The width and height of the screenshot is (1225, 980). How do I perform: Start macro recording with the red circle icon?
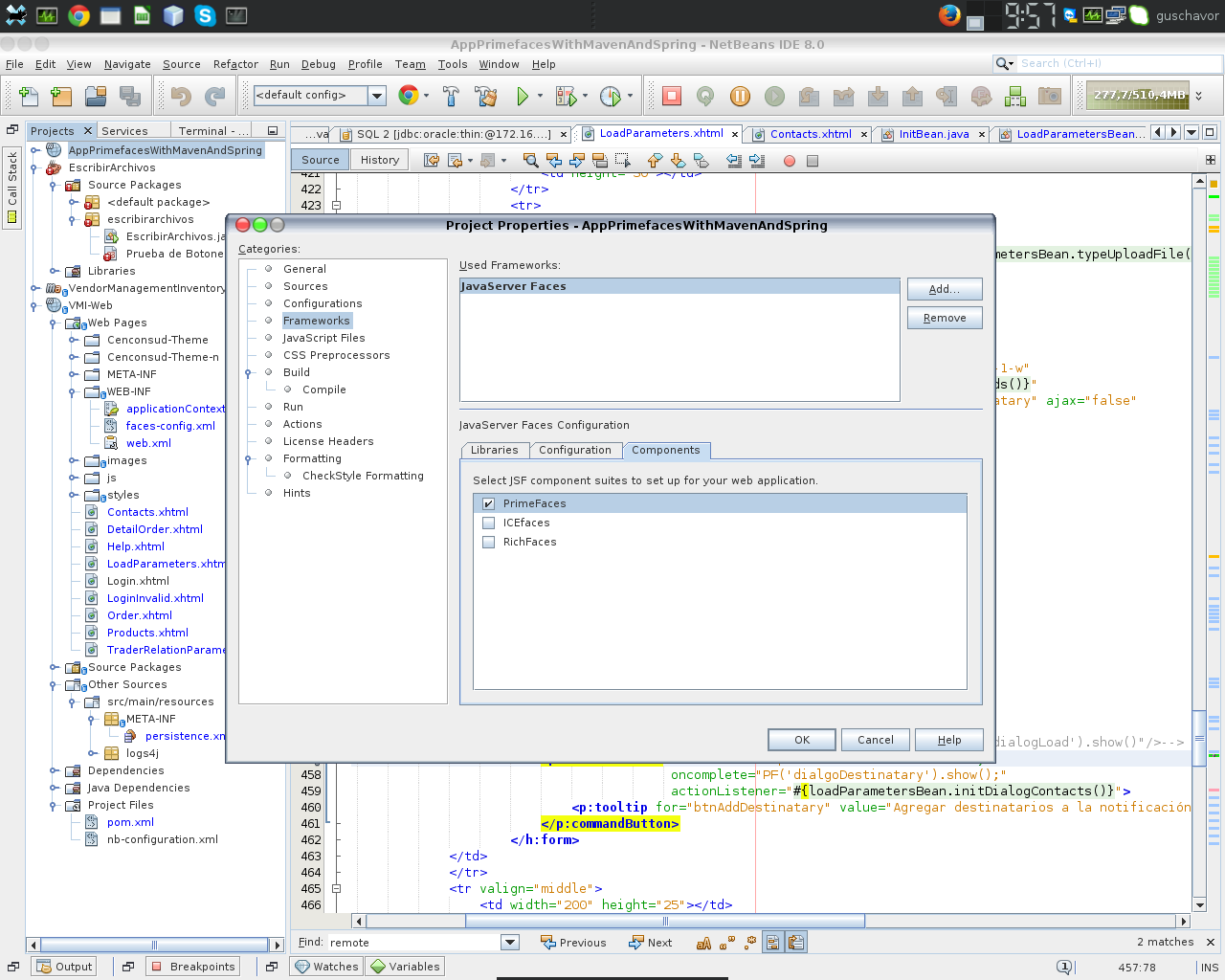coord(790,161)
